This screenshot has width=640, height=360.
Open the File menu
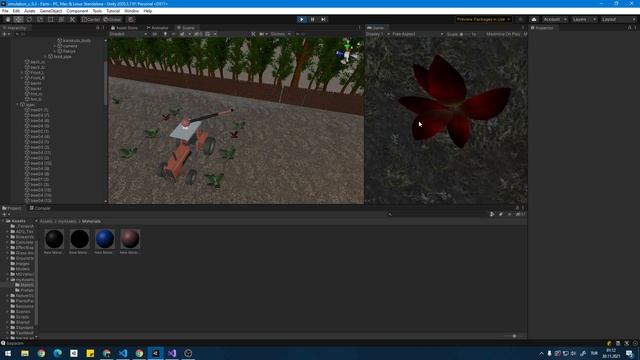click(x=5, y=11)
